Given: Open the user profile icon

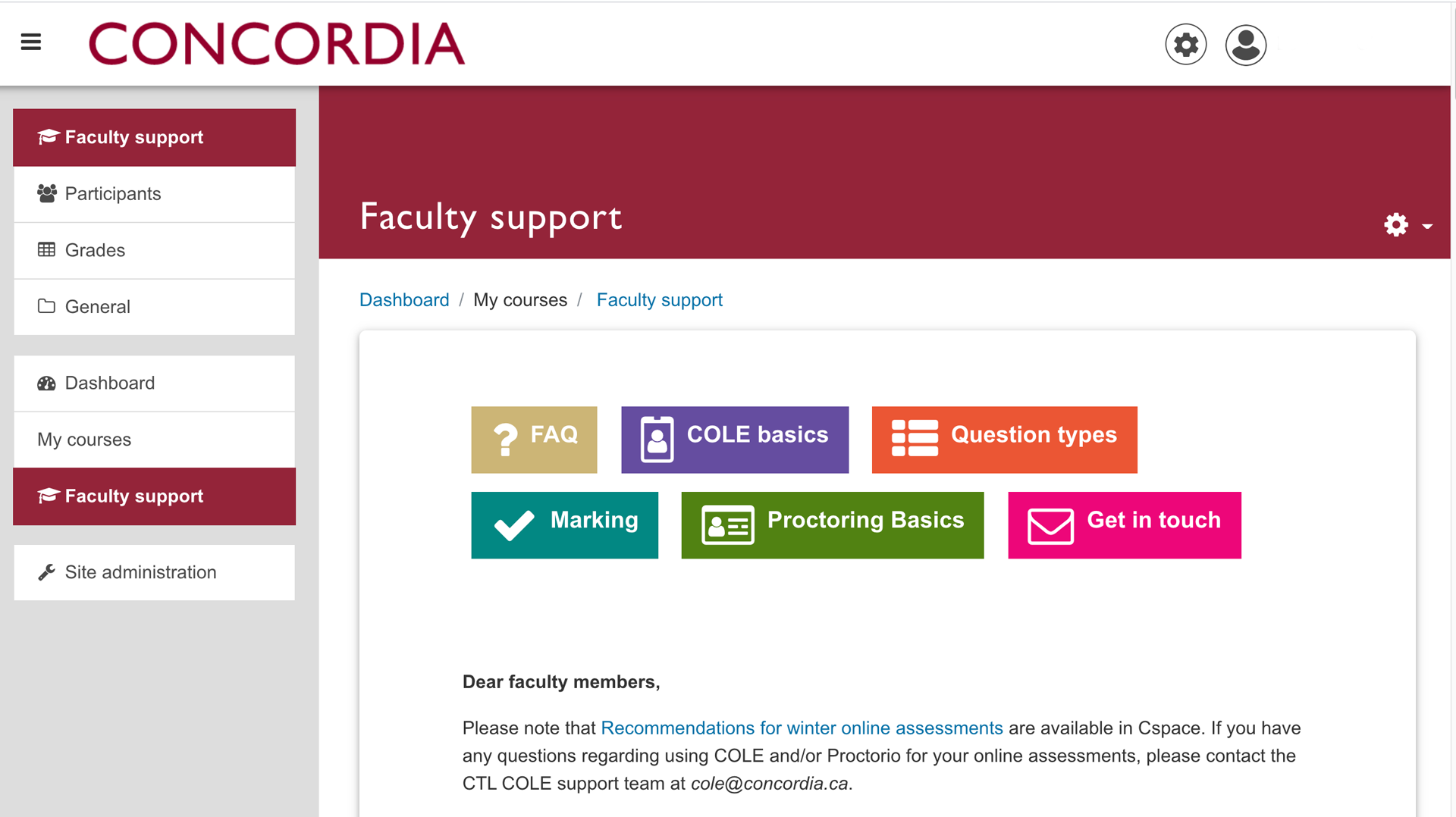Looking at the screenshot, I should point(1244,45).
